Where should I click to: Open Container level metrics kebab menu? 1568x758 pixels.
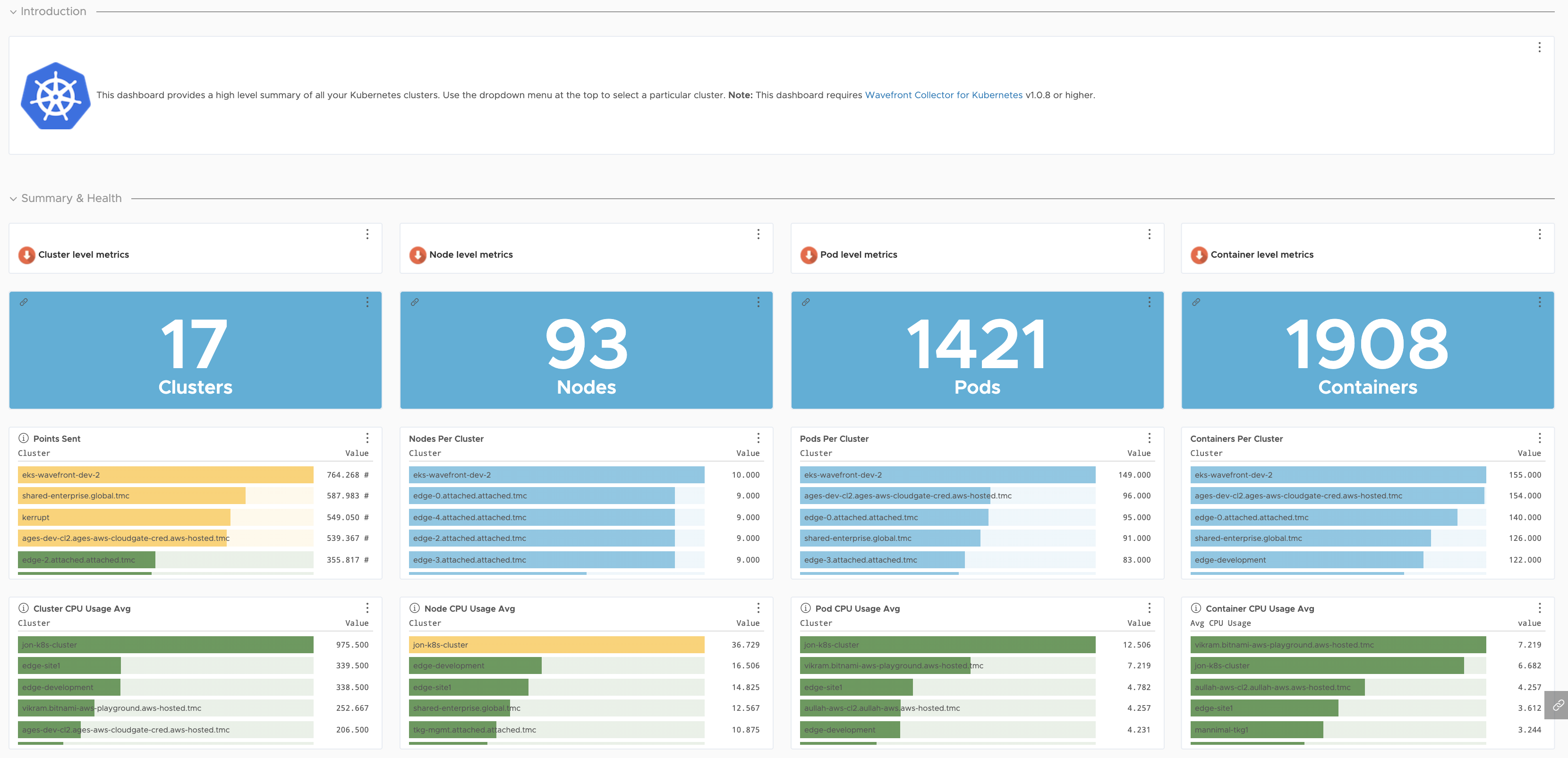[x=1539, y=234]
